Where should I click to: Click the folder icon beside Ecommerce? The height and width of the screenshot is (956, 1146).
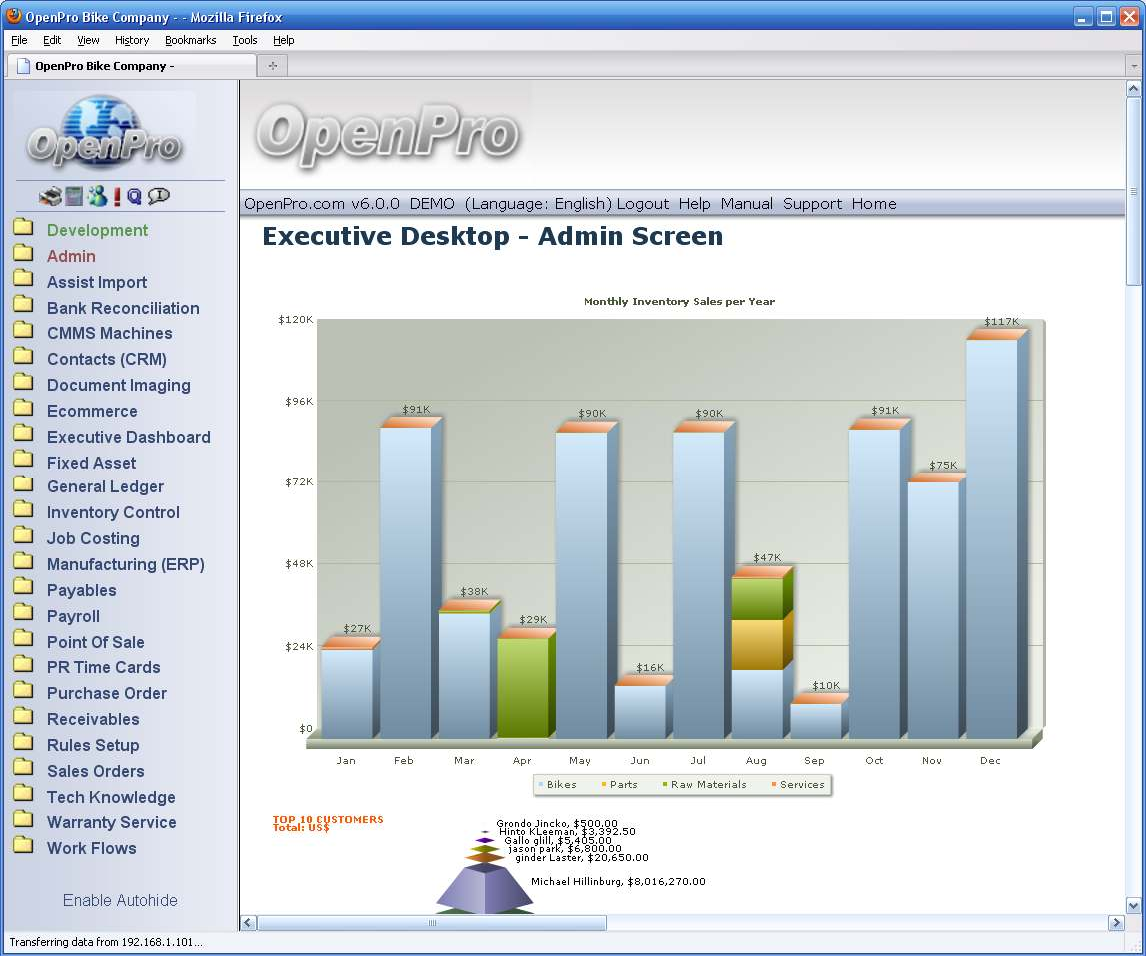coord(23,409)
